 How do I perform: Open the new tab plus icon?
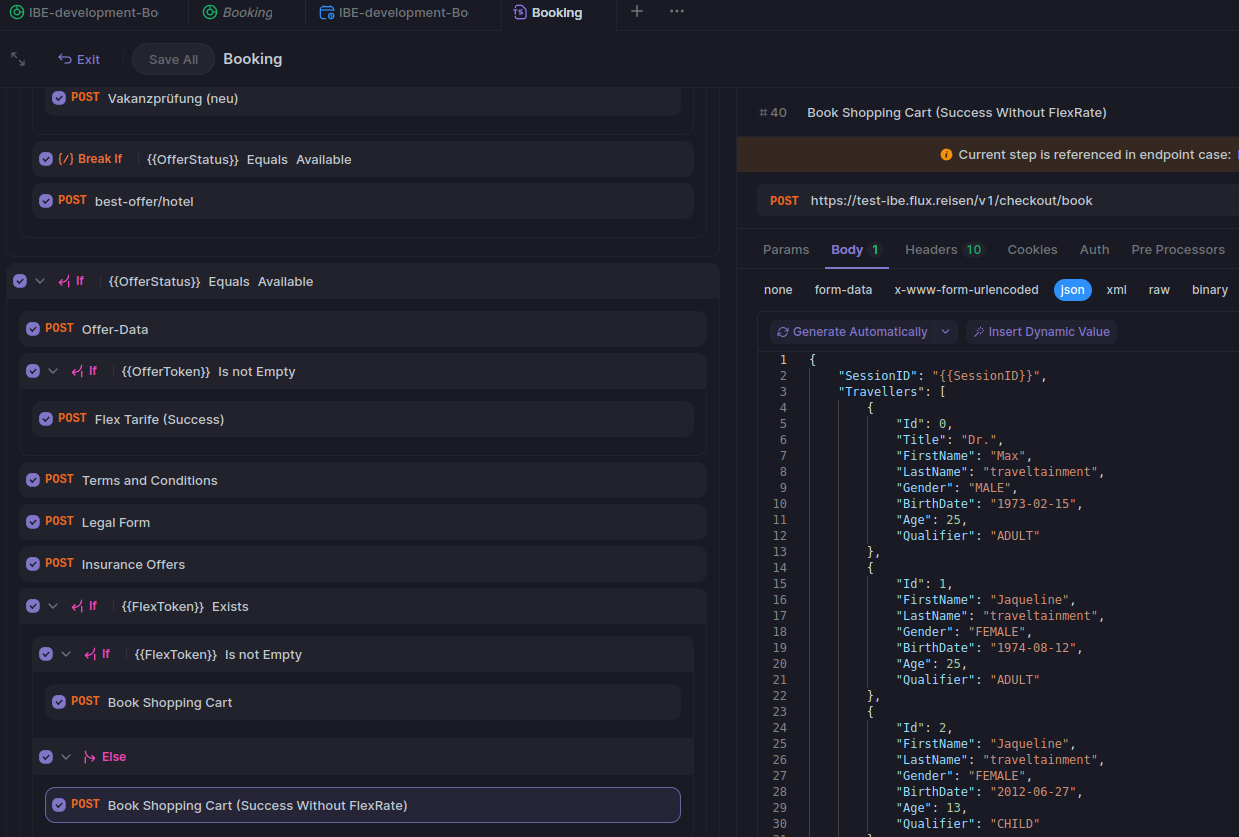[x=637, y=11]
